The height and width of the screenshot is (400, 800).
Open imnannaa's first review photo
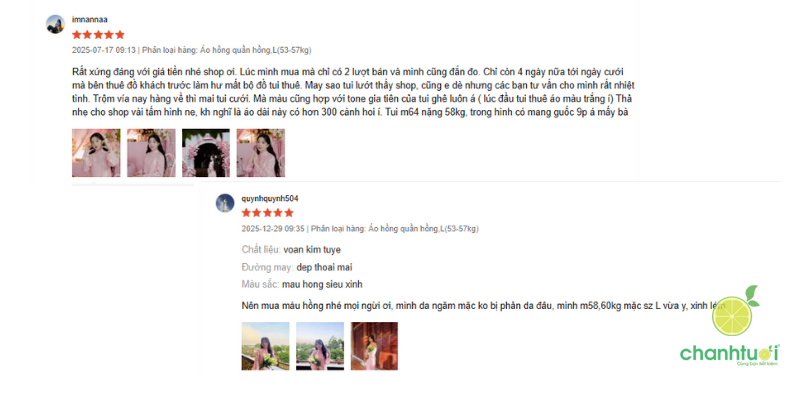pyautogui.click(x=96, y=153)
